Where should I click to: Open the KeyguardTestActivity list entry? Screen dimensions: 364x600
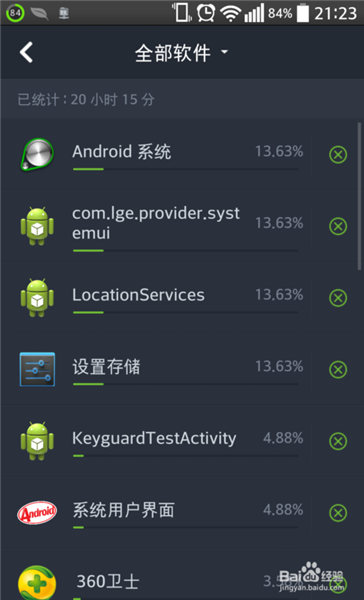coord(179,441)
